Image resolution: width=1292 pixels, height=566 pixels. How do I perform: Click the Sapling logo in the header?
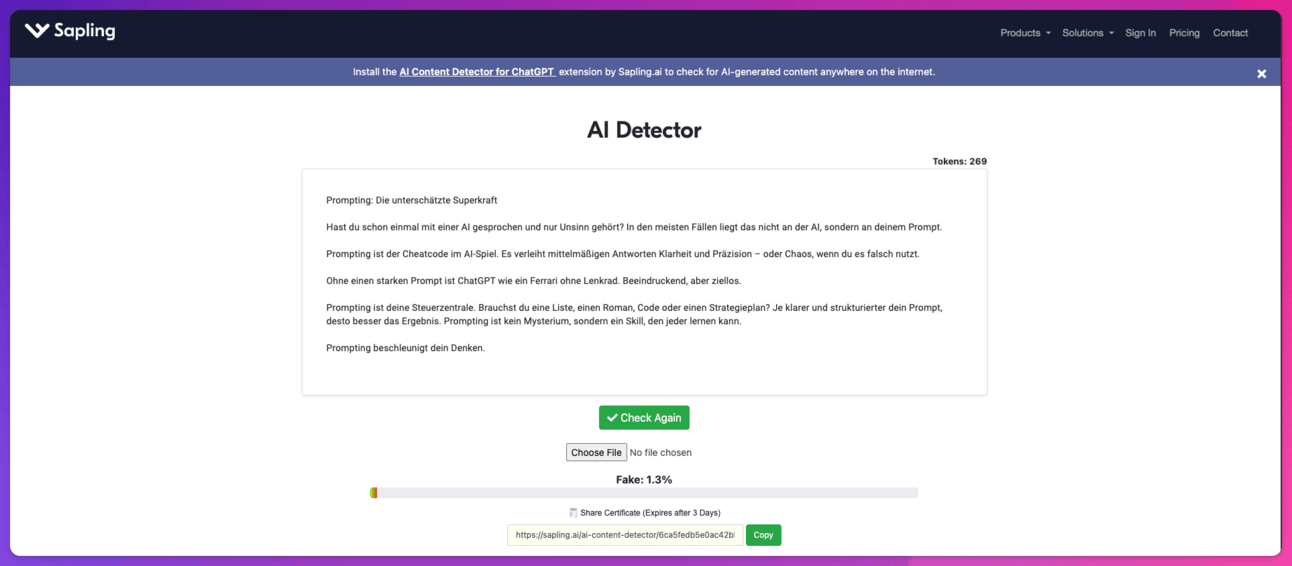pos(70,31)
